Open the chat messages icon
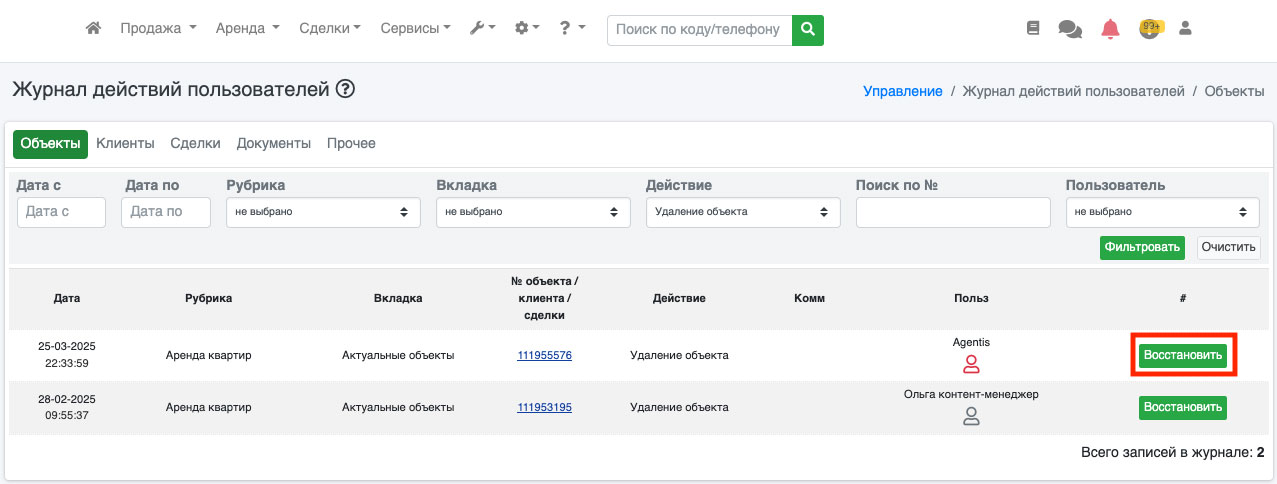Image resolution: width=1277 pixels, height=484 pixels. point(1070,30)
